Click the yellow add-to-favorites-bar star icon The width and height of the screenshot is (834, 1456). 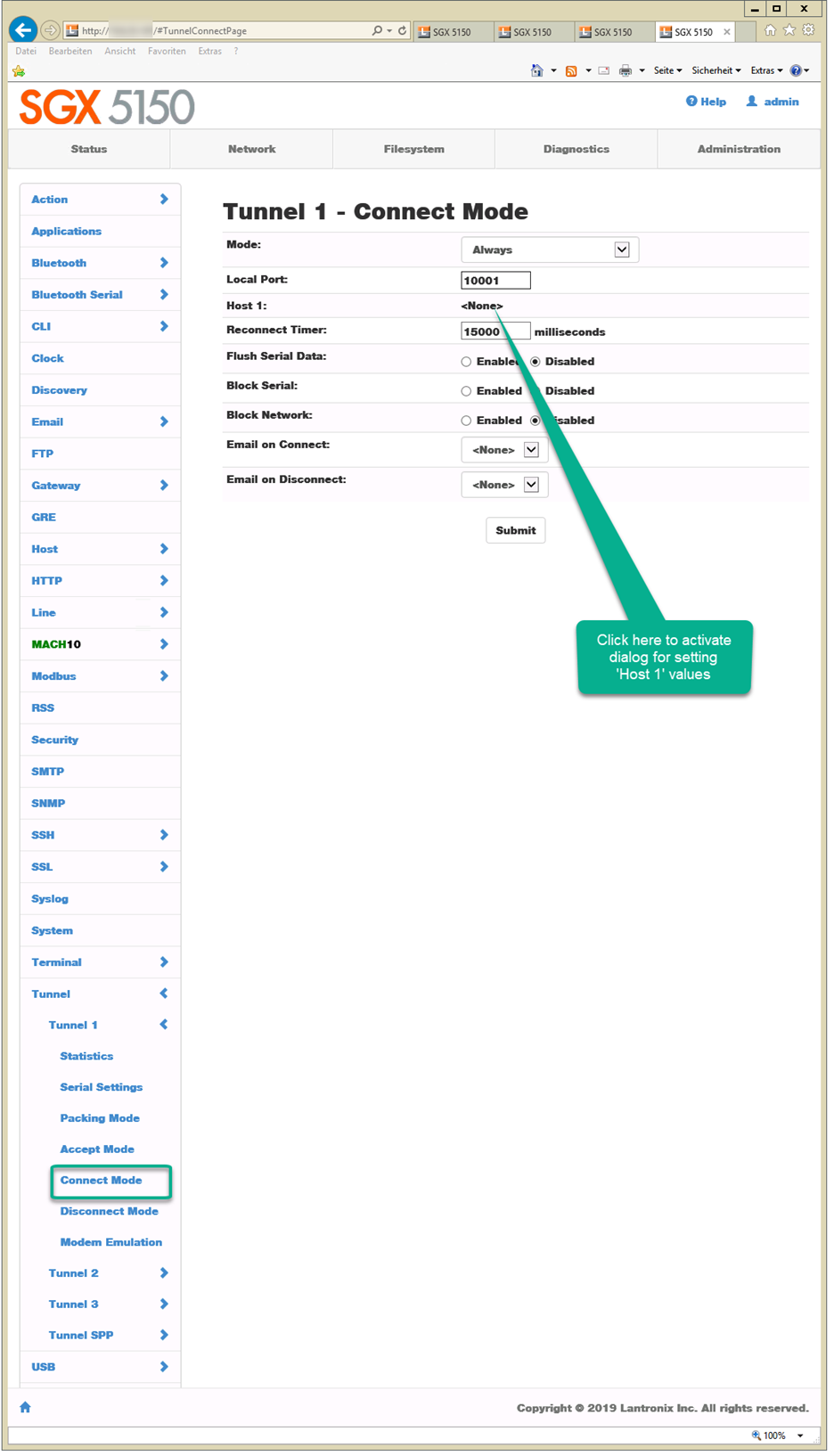click(x=19, y=70)
